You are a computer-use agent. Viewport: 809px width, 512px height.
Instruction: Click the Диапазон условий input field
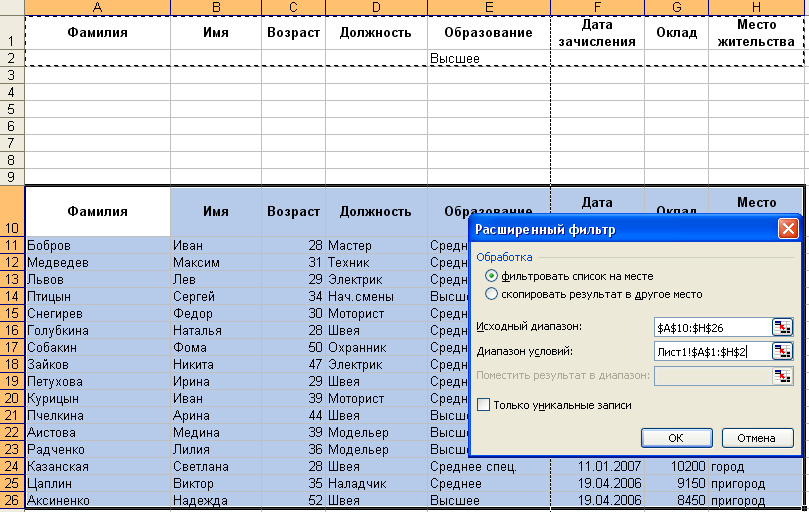[x=713, y=351]
